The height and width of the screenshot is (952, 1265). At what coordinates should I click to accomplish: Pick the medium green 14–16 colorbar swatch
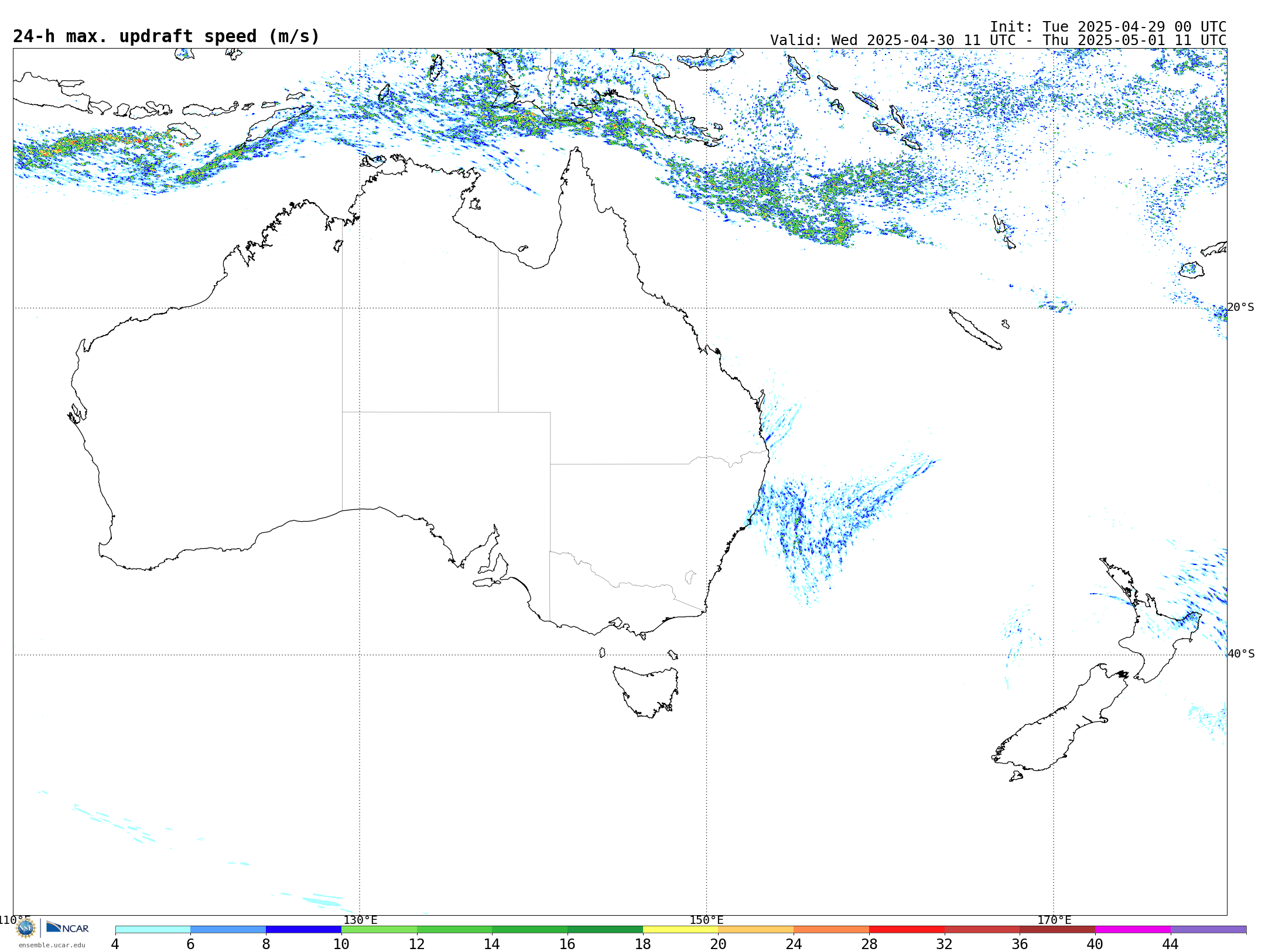pyautogui.click(x=530, y=930)
